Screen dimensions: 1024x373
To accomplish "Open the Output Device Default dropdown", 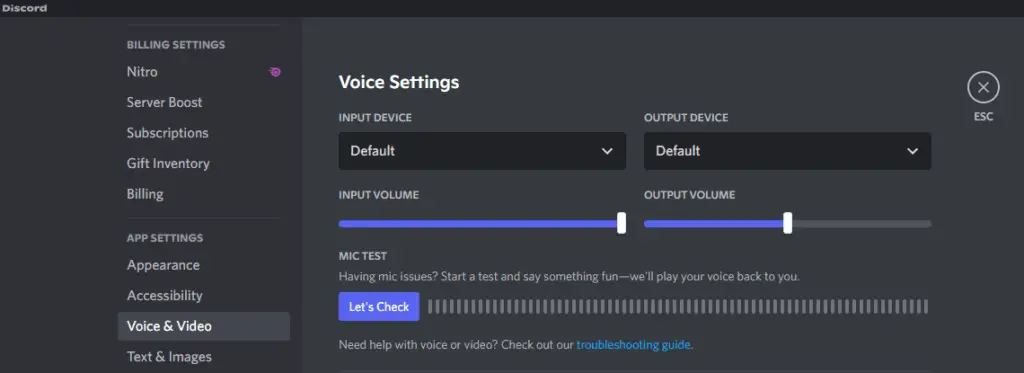I will pos(788,151).
